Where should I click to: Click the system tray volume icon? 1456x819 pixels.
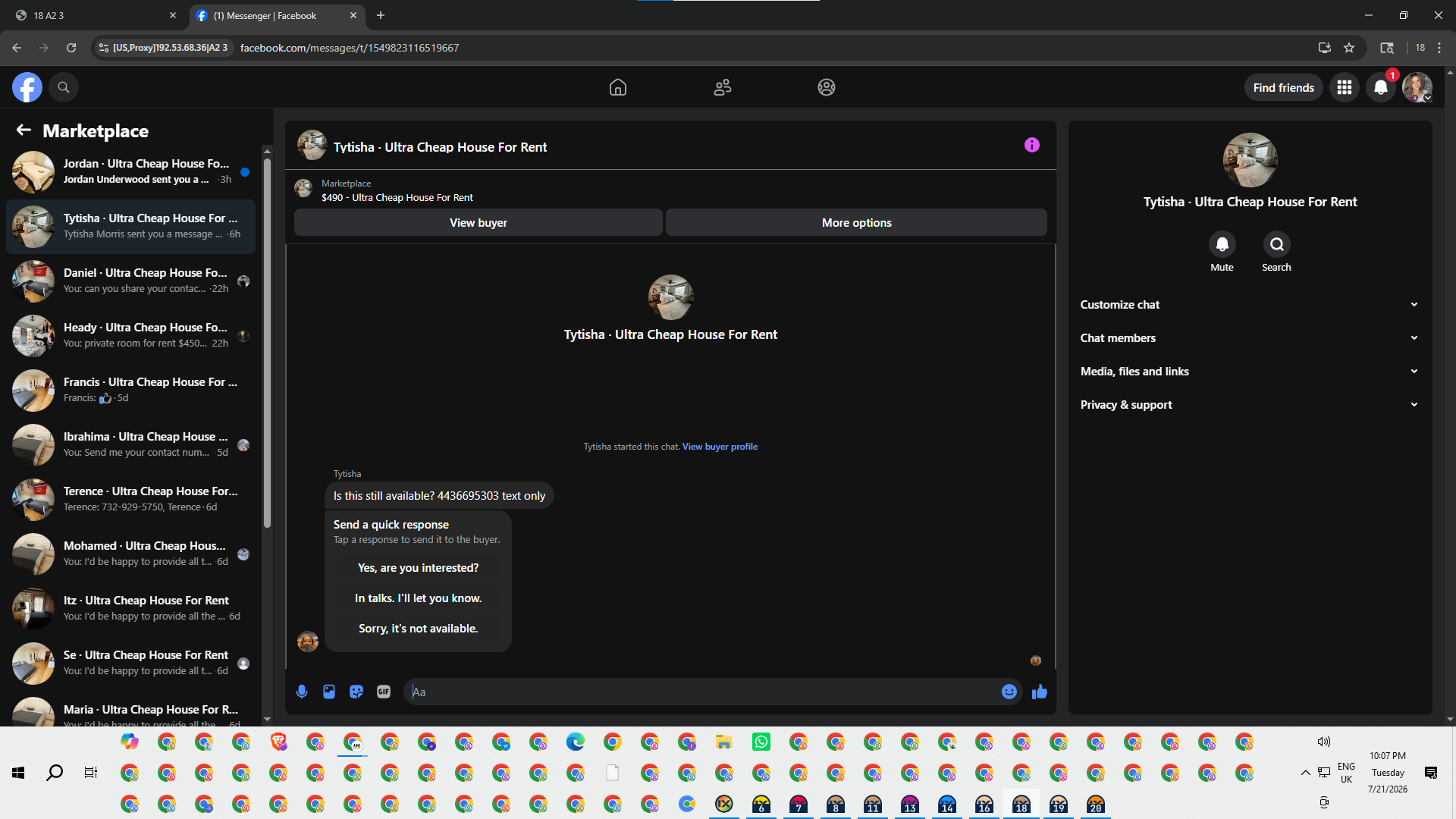click(1324, 742)
